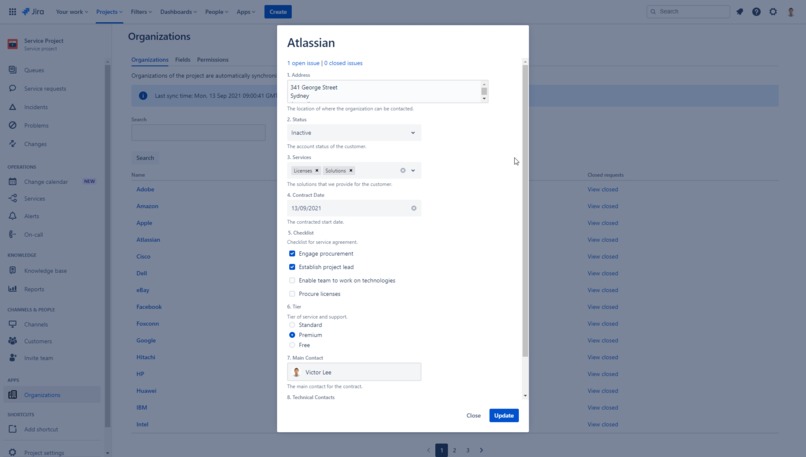Viewport: 806px width, 457px height.
Task: Uncheck Establish project lead checkbox
Action: click(x=292, y=267)
